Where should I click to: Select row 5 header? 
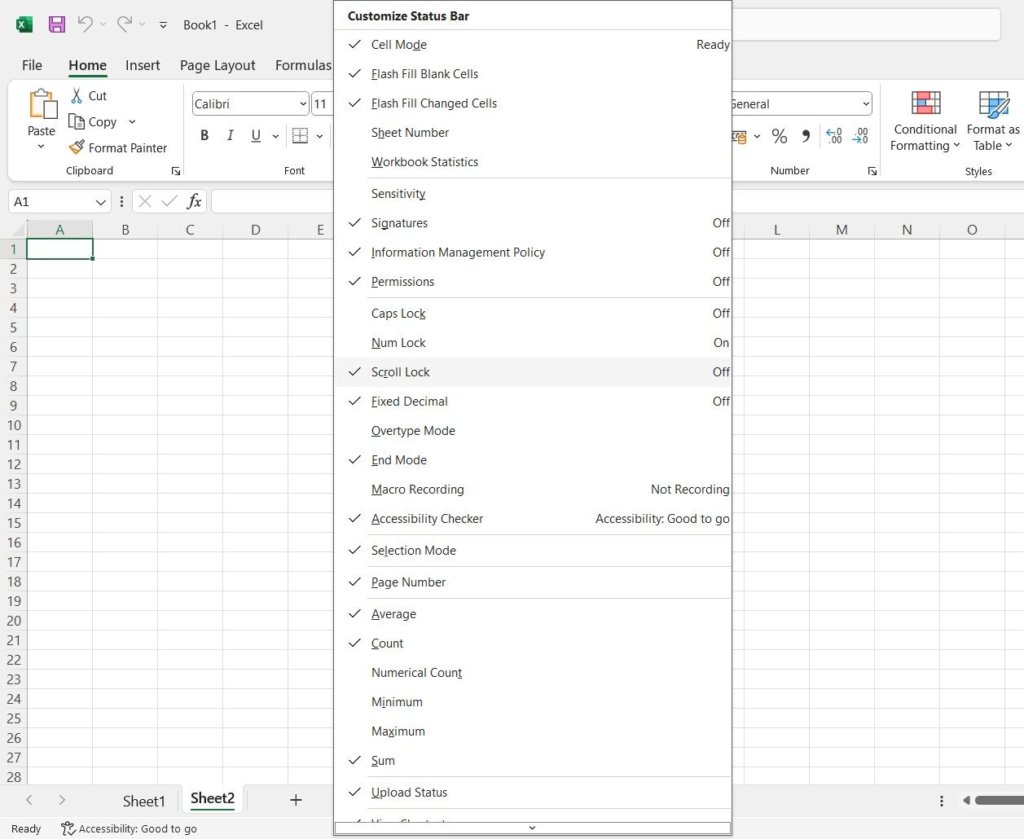13,328
